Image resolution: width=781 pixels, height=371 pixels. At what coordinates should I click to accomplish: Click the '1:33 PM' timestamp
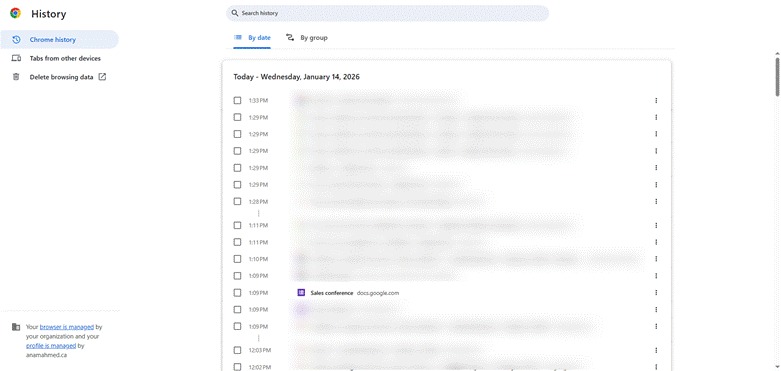point(258,101)
